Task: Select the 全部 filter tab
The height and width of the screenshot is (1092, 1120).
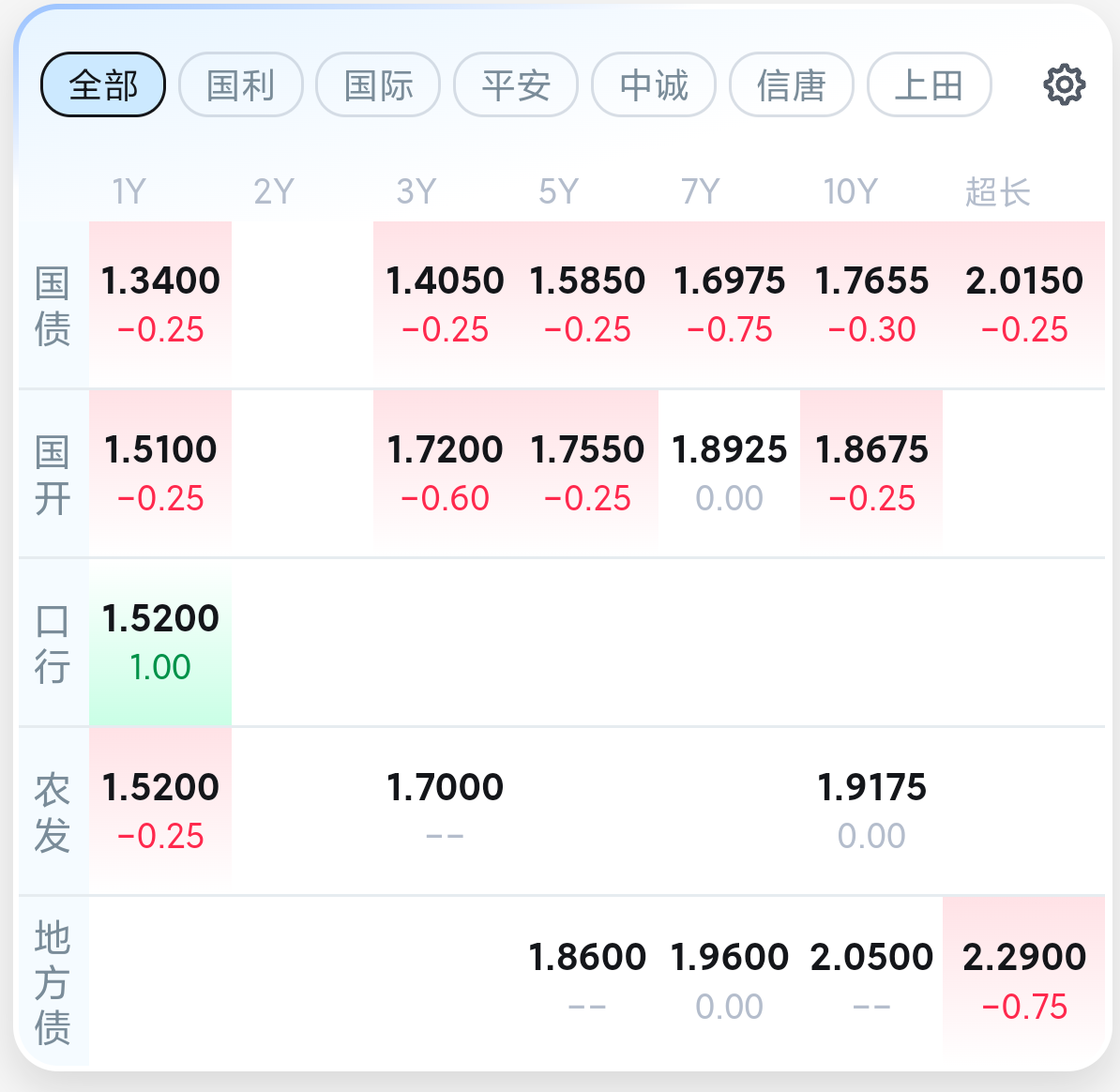Action: coord(103,85)
